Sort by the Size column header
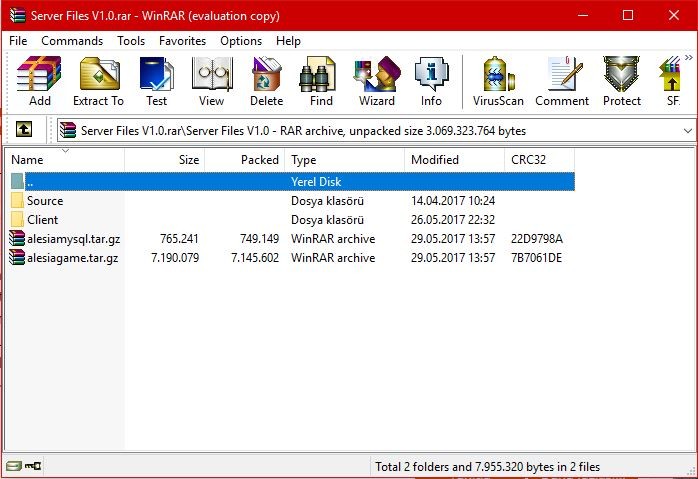 point(165,160)
